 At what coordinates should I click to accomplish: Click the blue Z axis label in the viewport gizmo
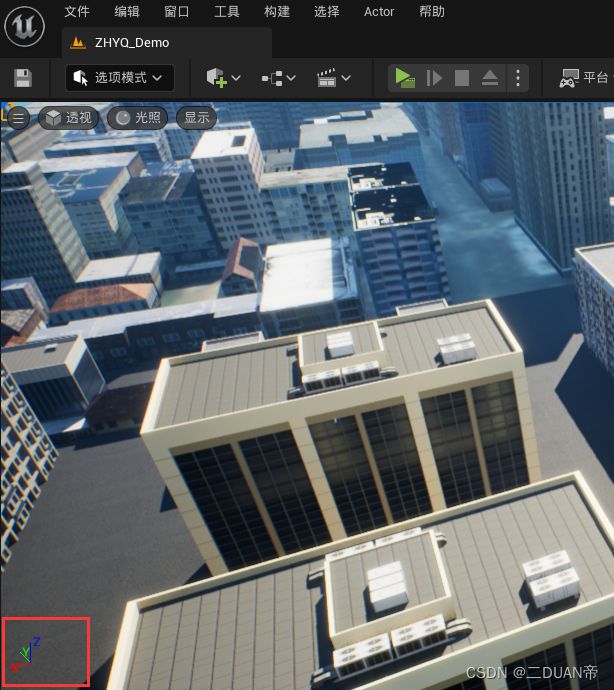pos(37,642)
